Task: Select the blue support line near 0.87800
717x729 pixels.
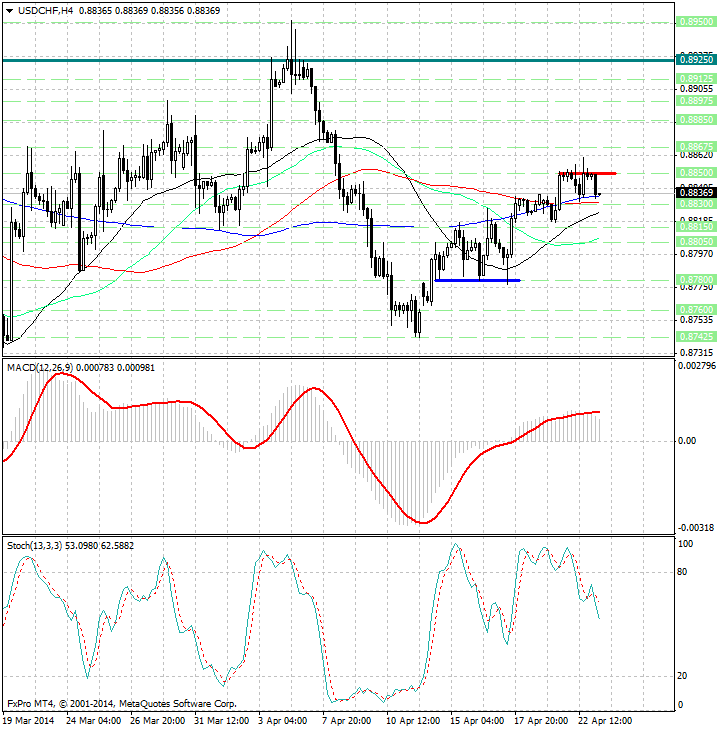Action: 477,280
